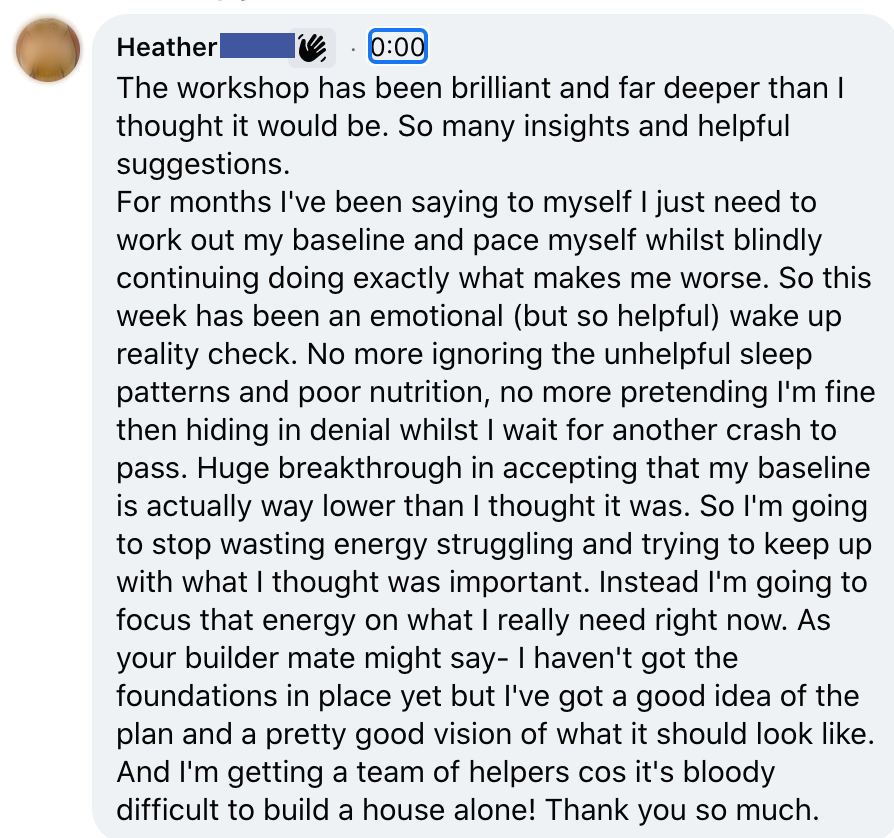This screenshot has width=894, height=838.
Task: Open the 0:00 timestamp link
Action: 397,47
